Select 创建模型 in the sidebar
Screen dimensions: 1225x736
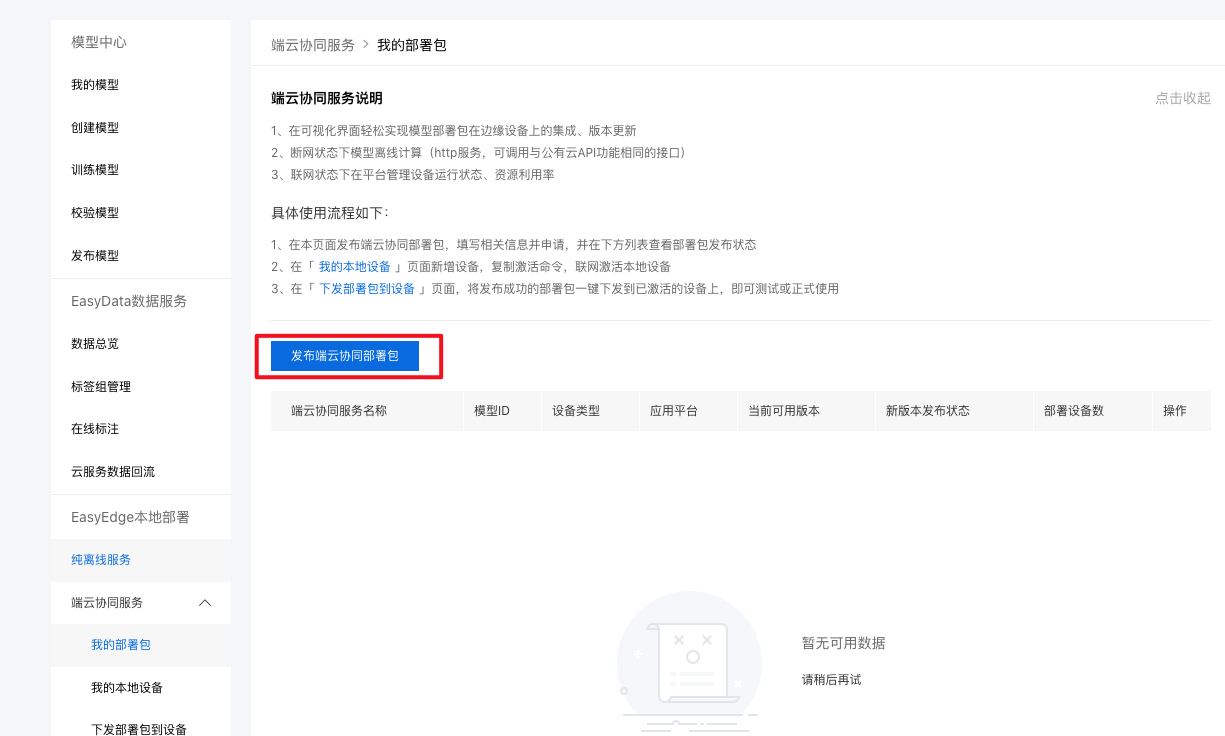[x=95, y=128]
